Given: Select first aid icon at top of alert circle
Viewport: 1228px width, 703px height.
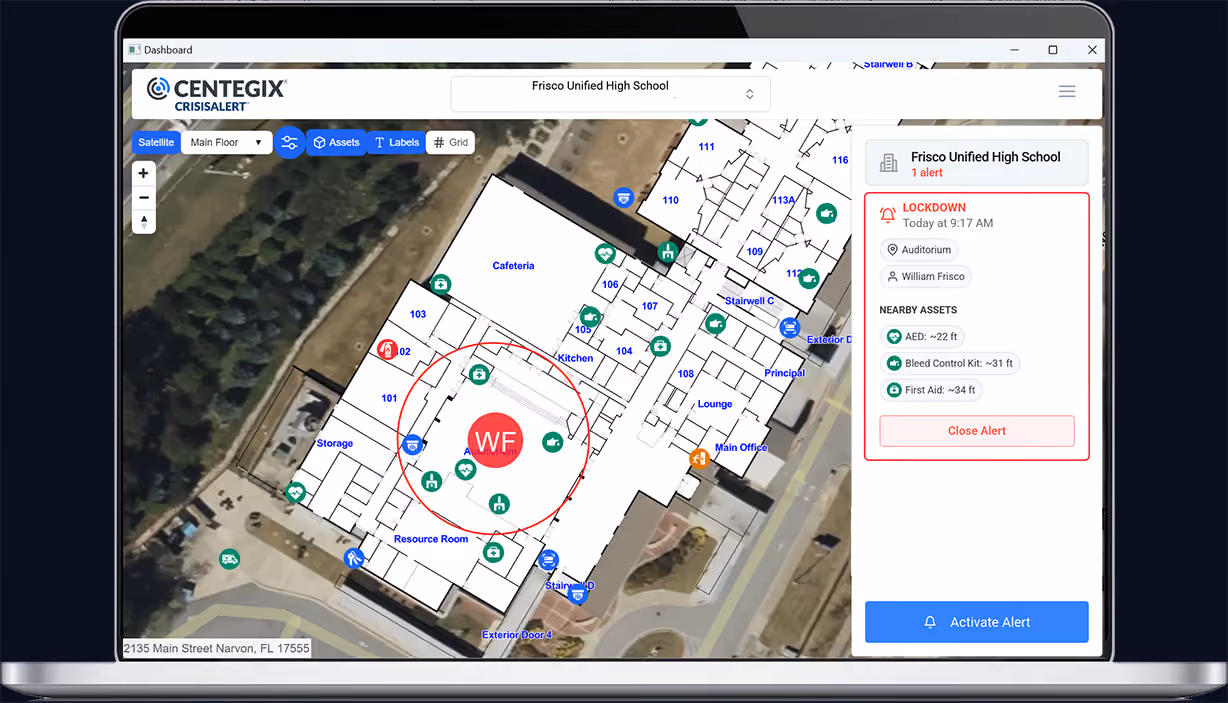Looking at the screenshot, I should (x=479, y=374).
